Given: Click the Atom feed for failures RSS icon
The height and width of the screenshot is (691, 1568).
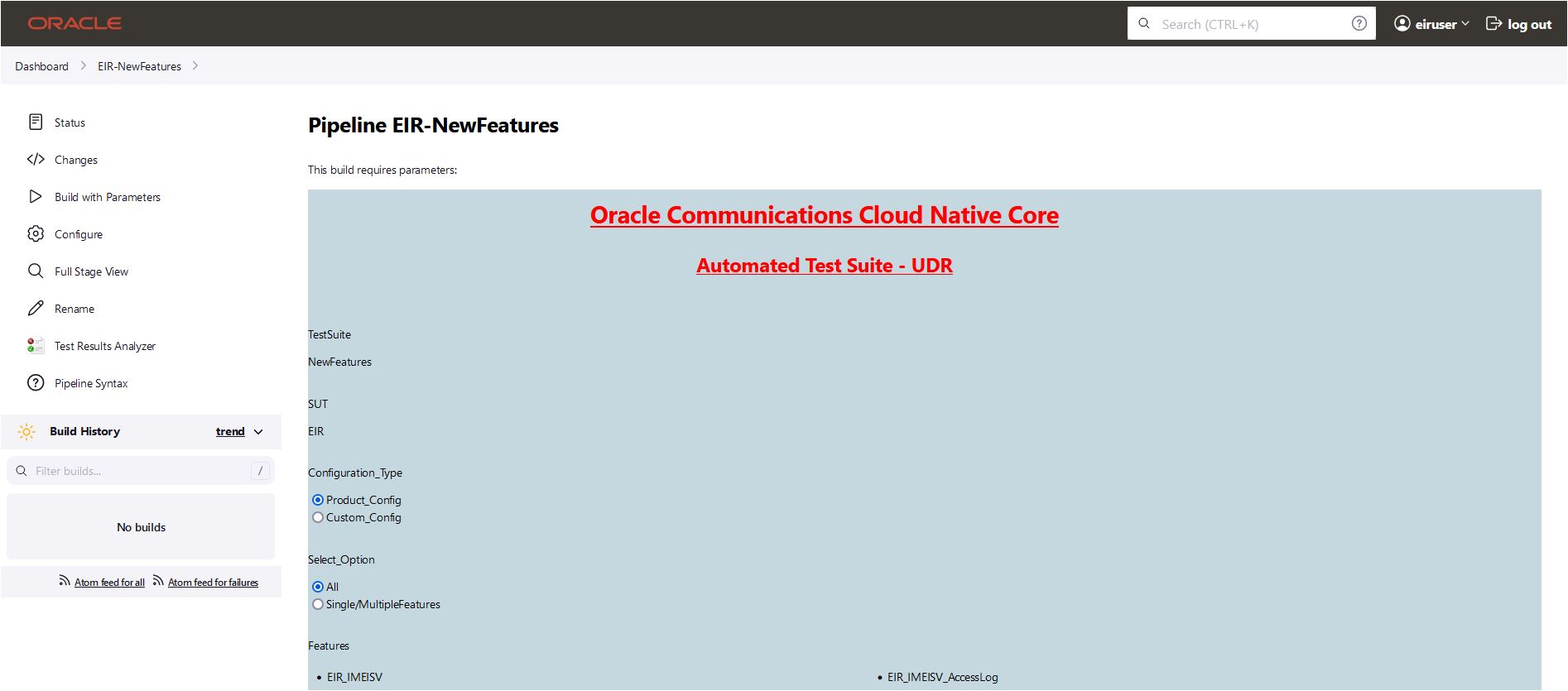Looking at the screenshot, I should point(158,581).
